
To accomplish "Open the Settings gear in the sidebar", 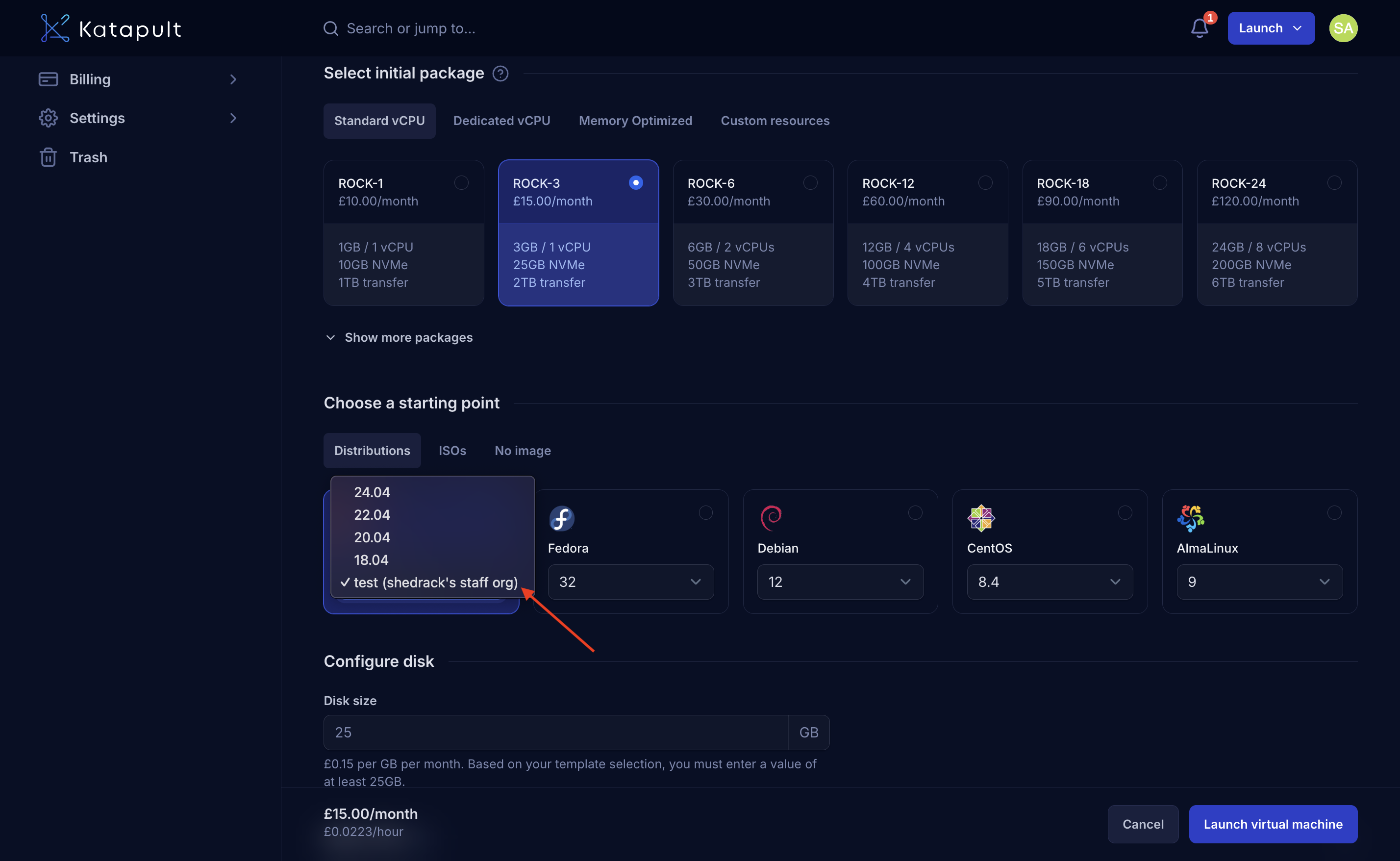I will click(x=48, y=118).
